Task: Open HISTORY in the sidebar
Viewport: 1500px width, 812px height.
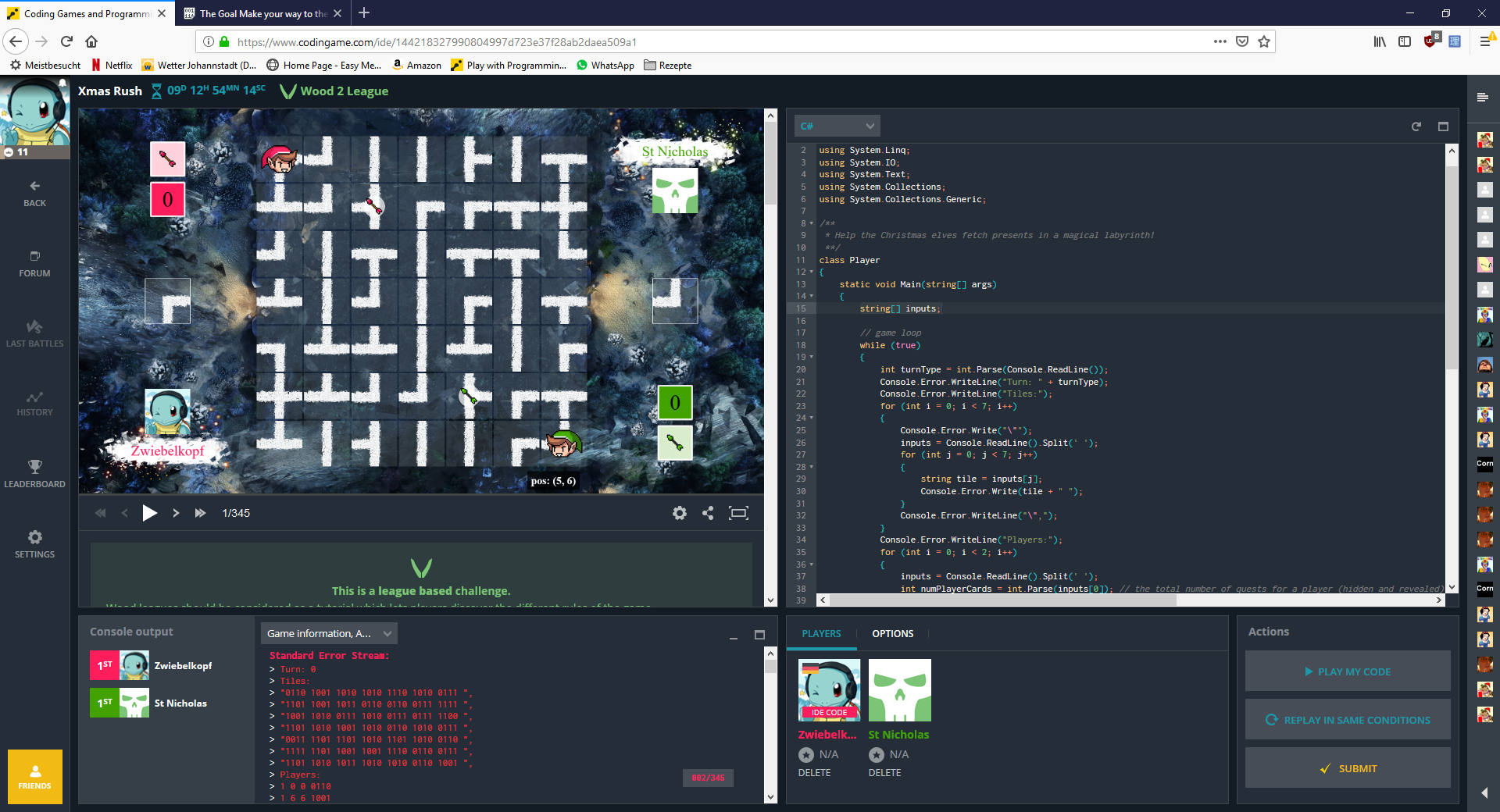Action: 34,404
